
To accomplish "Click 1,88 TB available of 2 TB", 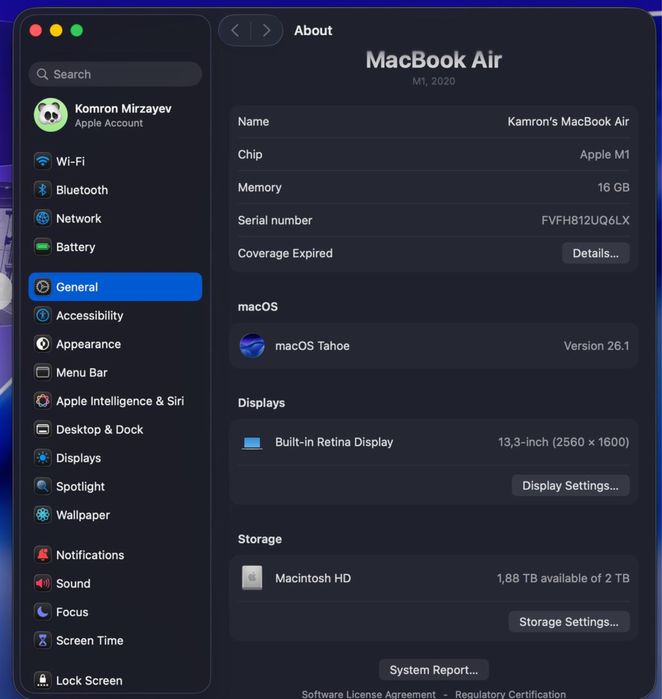I will point(563,578).
